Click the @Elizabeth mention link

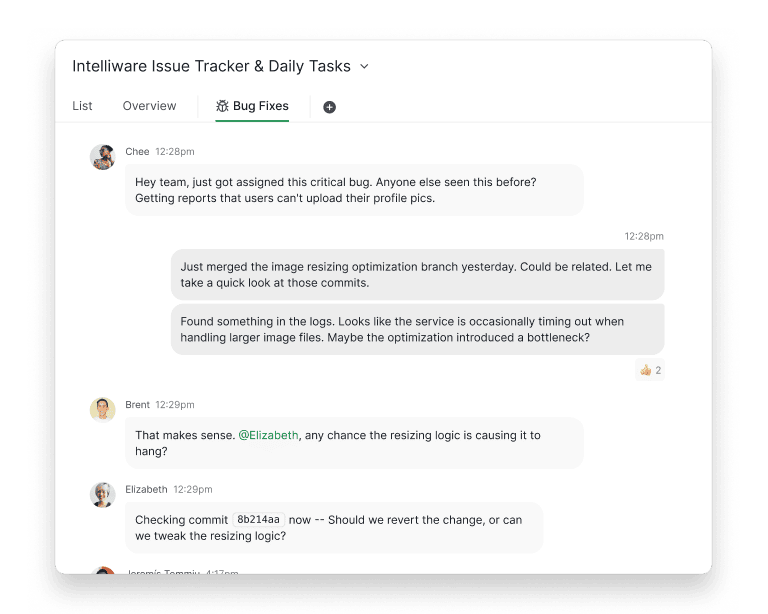click(x=268, y=435)
